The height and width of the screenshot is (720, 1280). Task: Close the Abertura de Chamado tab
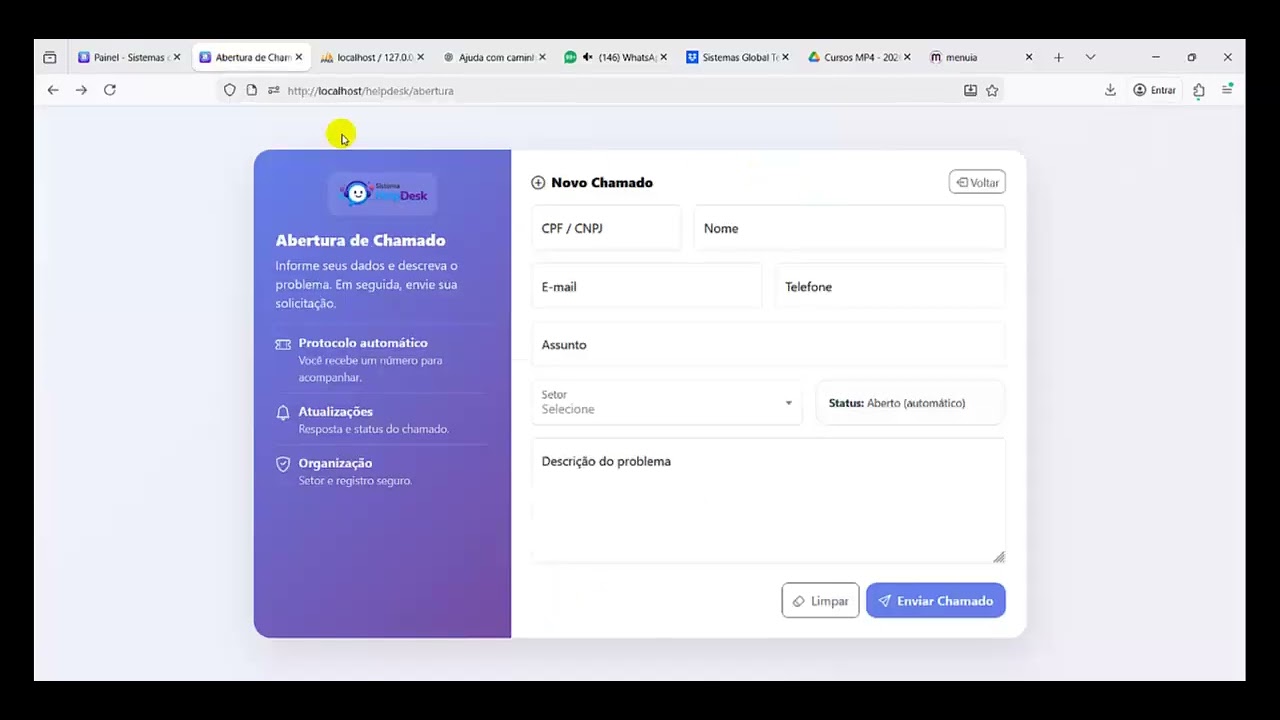point(298,57)
